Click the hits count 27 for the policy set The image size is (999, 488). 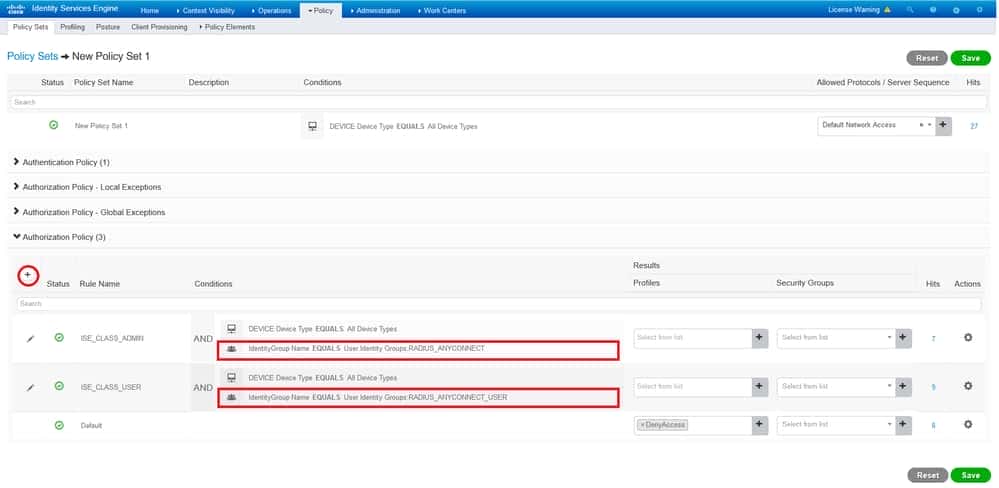(x=974, y=126)
